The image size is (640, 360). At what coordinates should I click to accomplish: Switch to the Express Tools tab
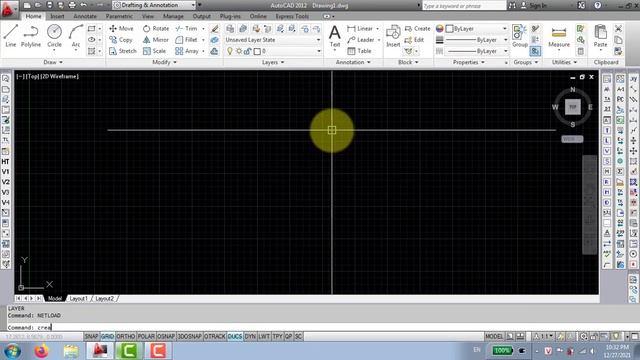(x=292, y=16)
